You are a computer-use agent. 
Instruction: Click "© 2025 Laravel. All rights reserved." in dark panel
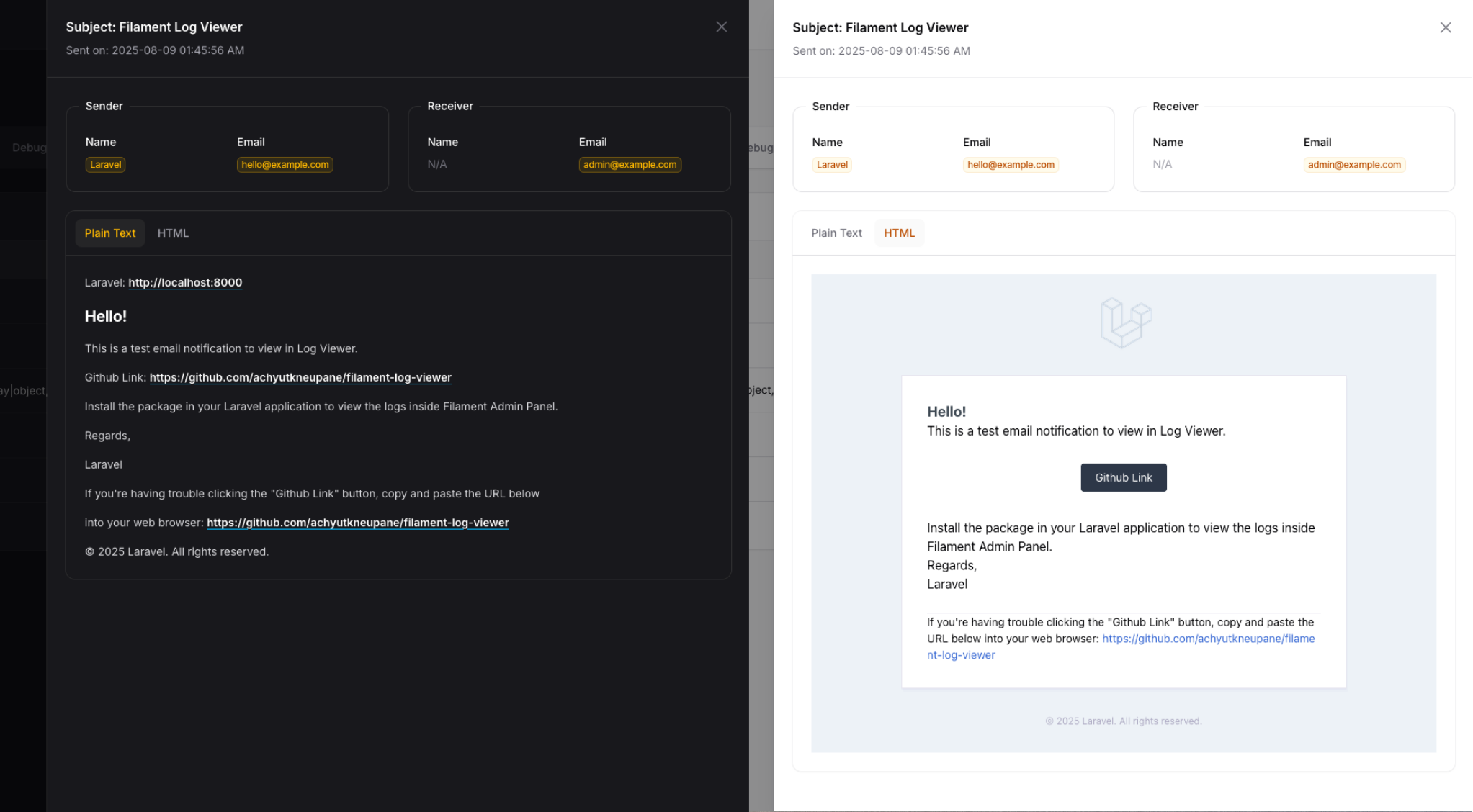pyautogui.click(x=176, y=551)
